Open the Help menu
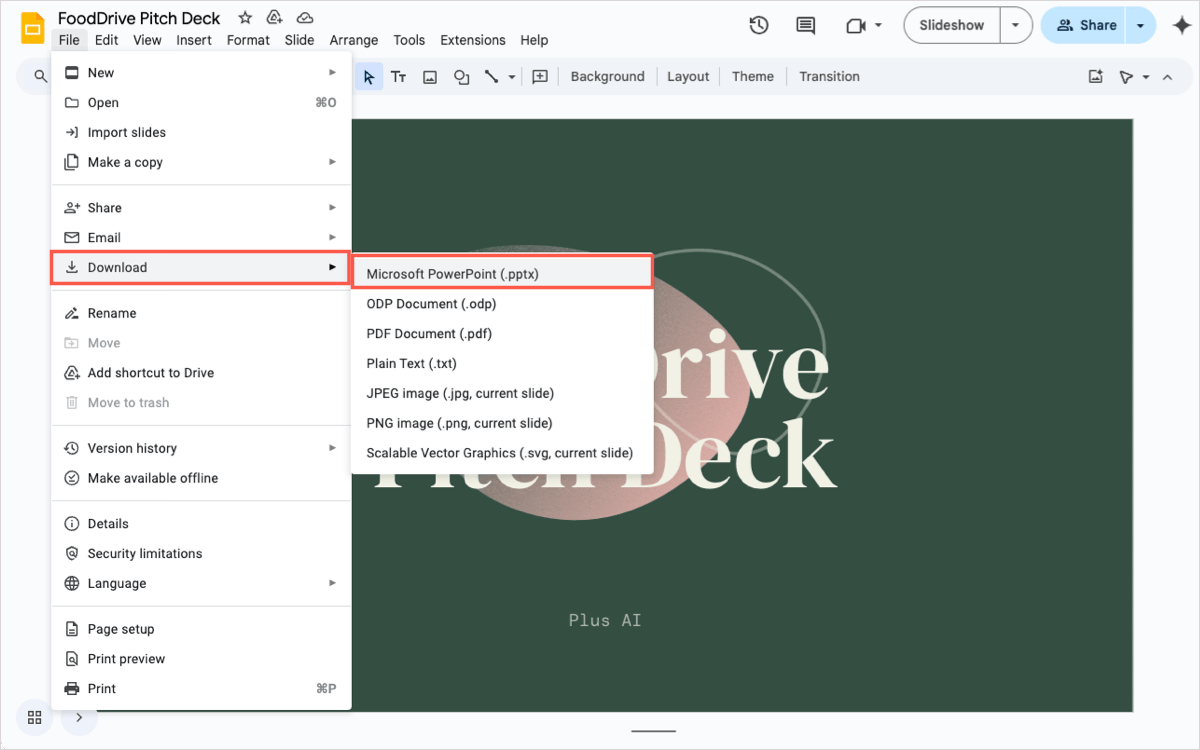 click(x=534, y=40)
